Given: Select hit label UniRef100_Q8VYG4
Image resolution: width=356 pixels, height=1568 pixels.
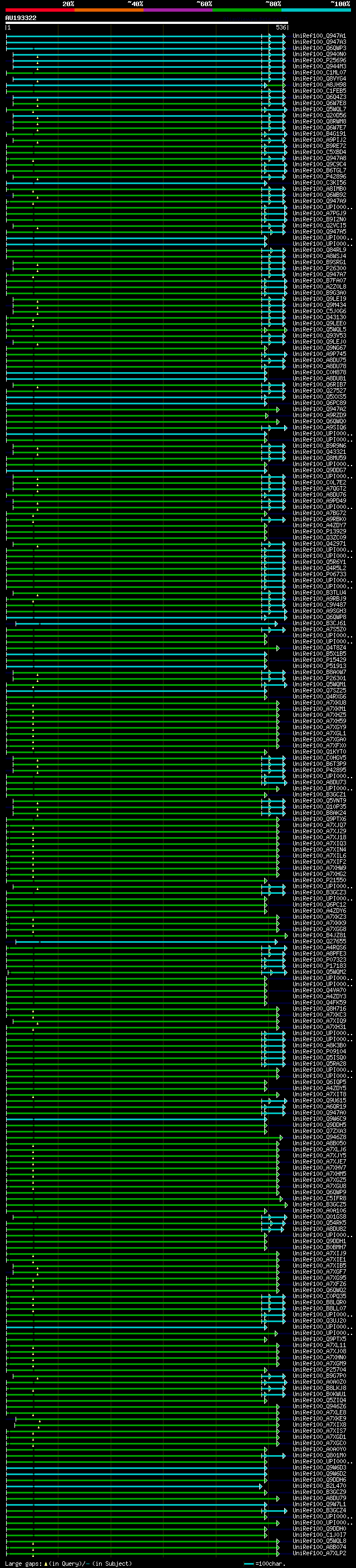Looking at the screenshot, I should (319, 78).
